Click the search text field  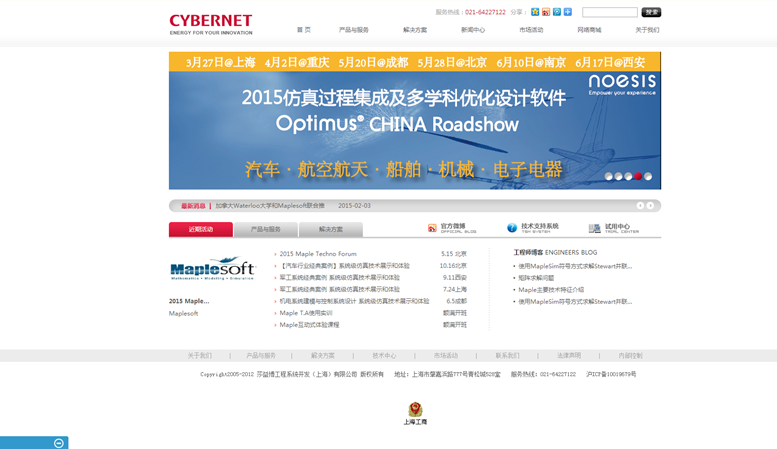(610, 12)
